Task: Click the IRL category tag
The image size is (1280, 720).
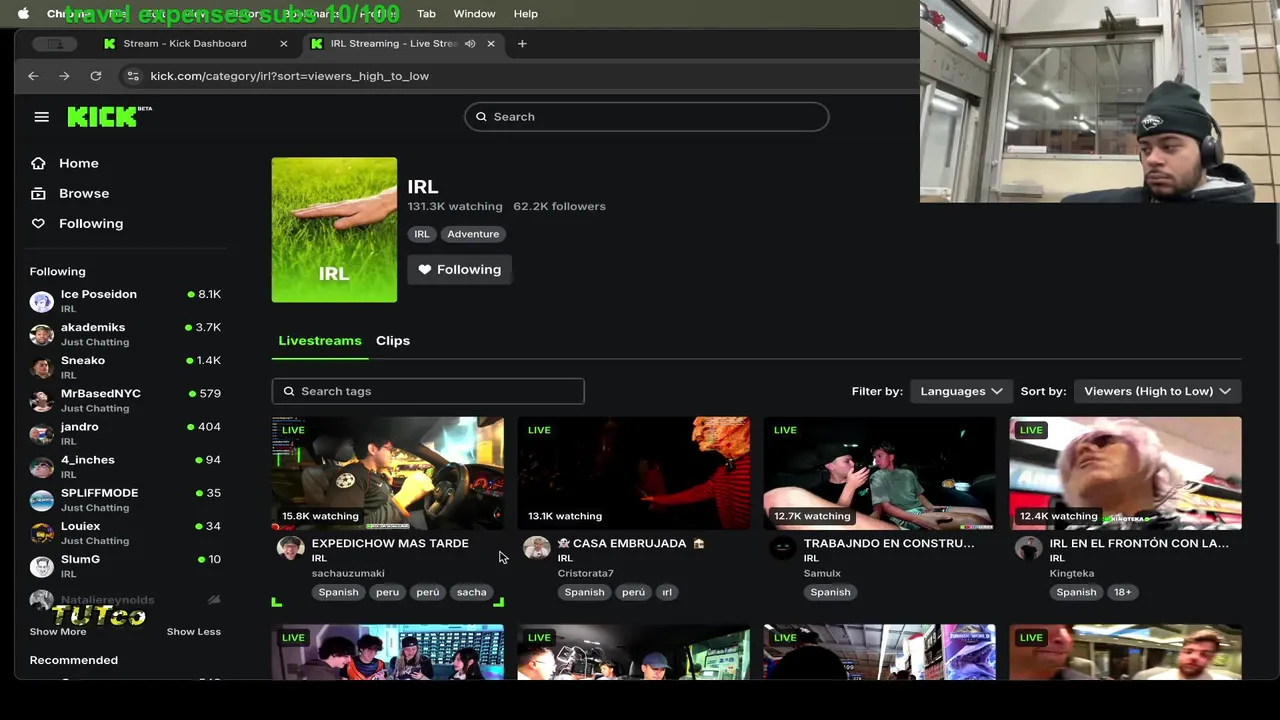Action: [x=422, y=234]
